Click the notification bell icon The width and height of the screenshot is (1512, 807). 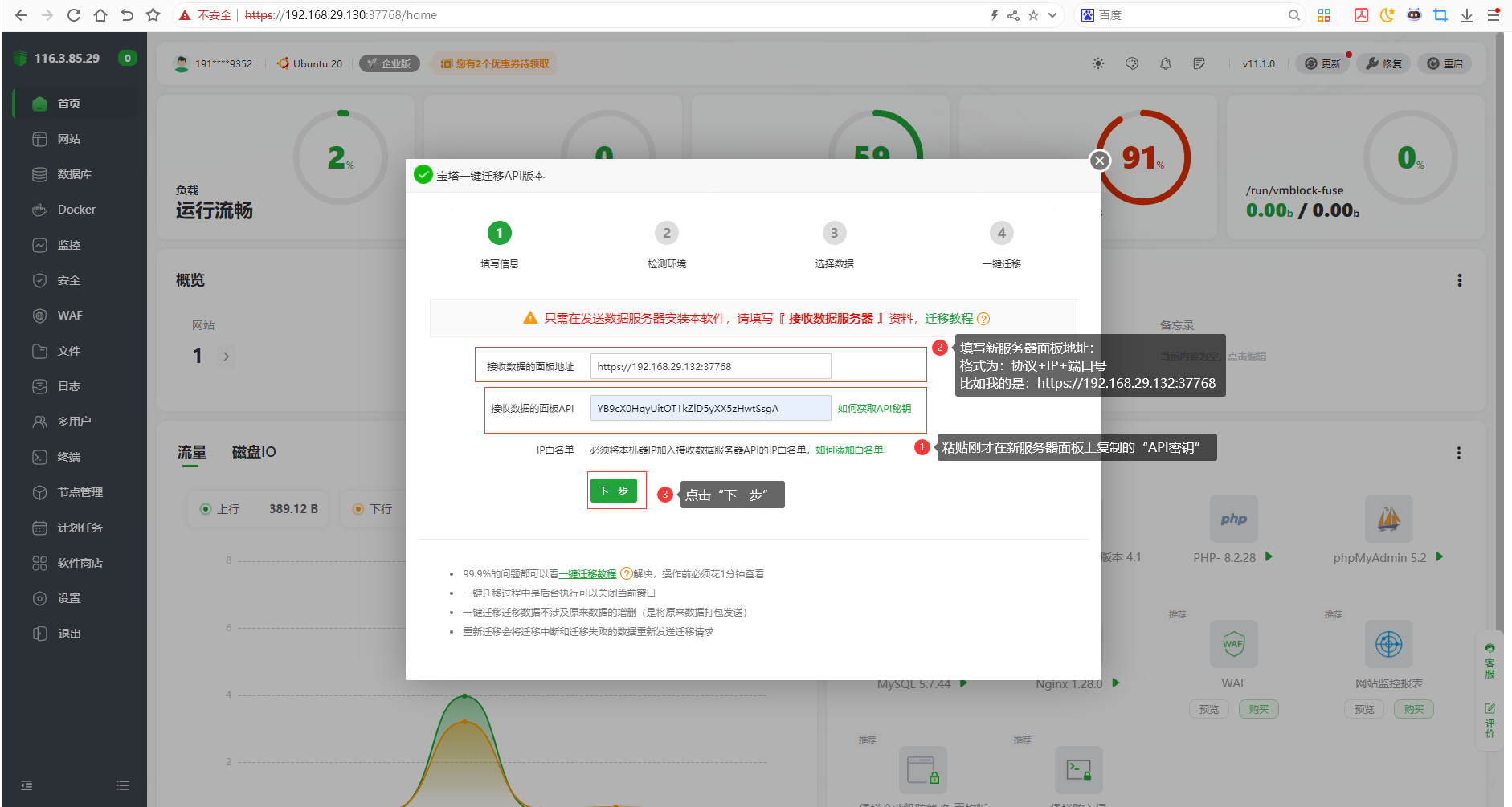(x=1165, y=63)
